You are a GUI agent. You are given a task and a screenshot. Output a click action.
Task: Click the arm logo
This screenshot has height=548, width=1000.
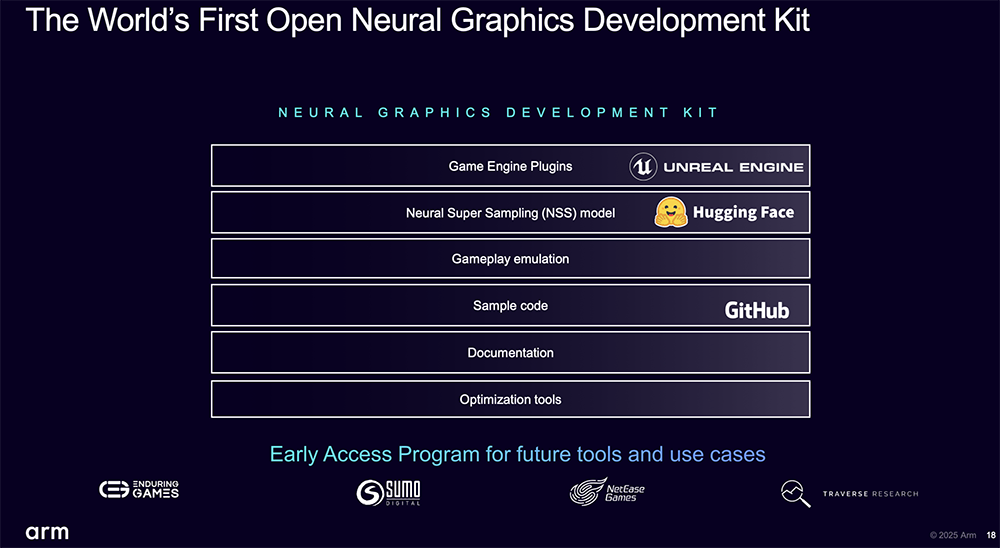tap(47, 532)
